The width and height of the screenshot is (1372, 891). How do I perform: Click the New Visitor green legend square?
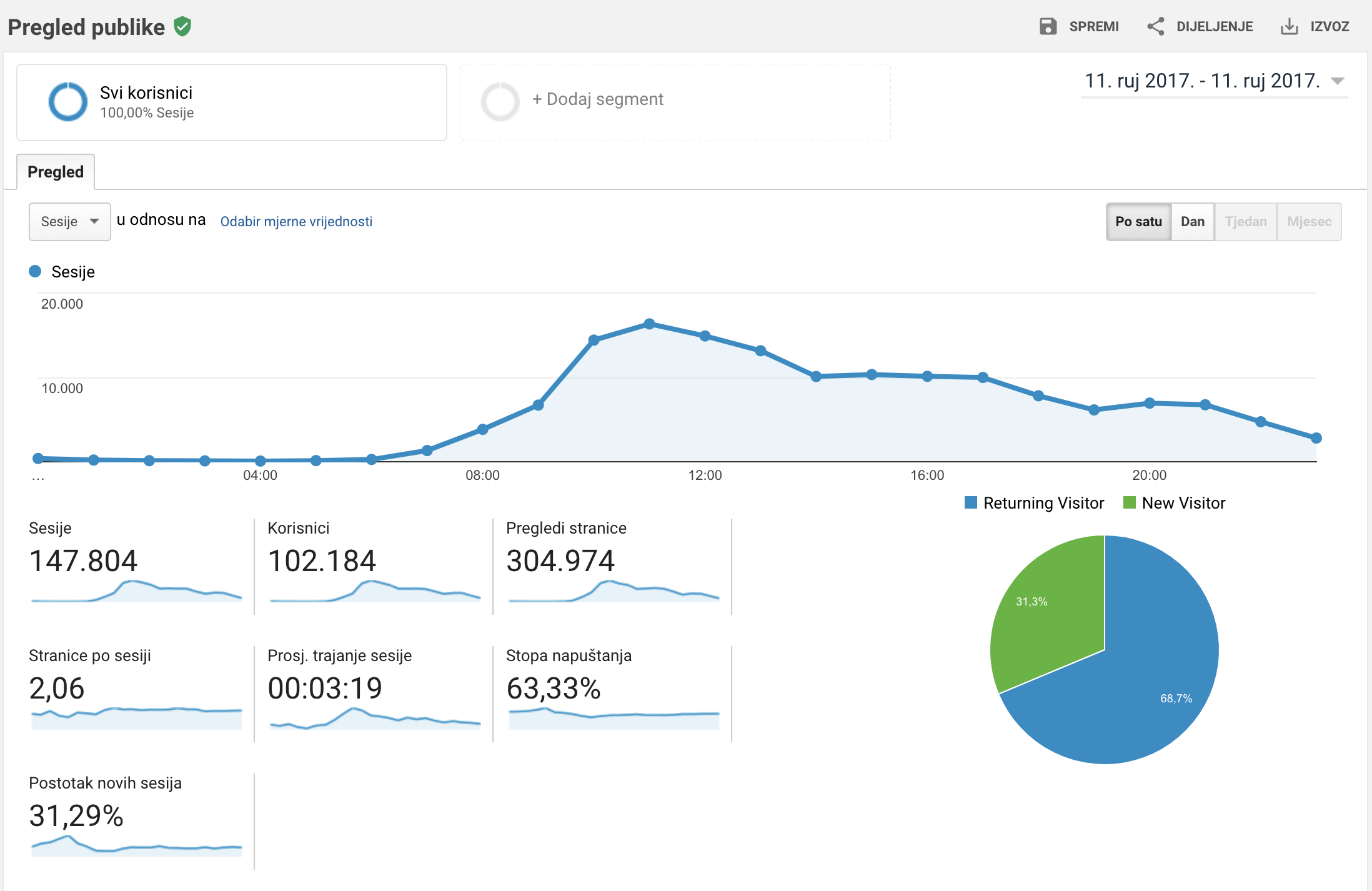coord(1129,503)
